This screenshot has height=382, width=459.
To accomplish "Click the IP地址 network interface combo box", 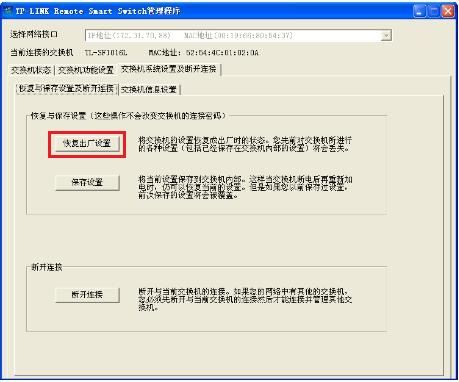I will pos(238,35).
